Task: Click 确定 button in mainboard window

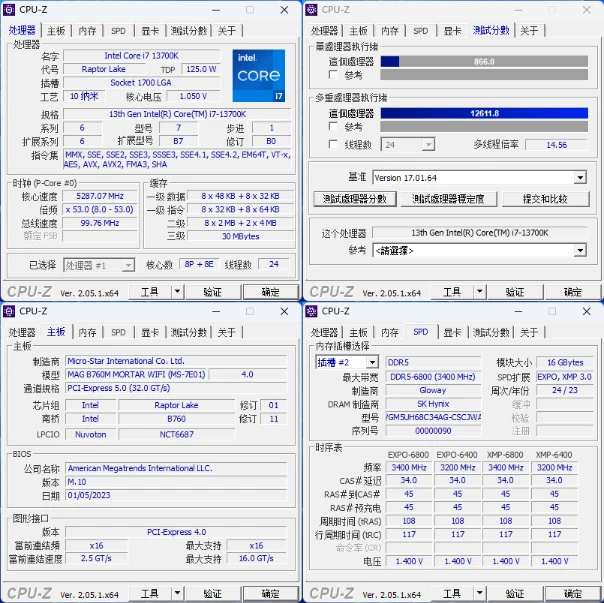Action: pyautogui.click(x=271, y=593)
